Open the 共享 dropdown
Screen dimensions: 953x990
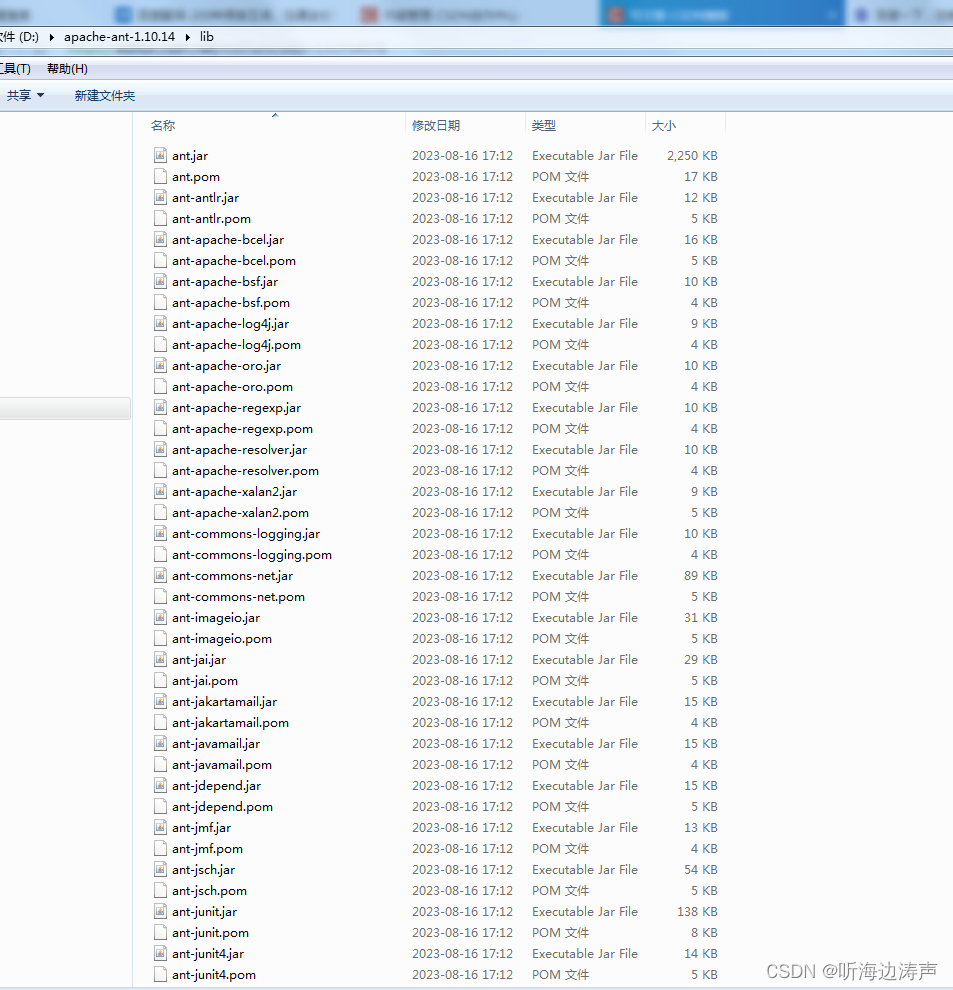pos(25,95)
